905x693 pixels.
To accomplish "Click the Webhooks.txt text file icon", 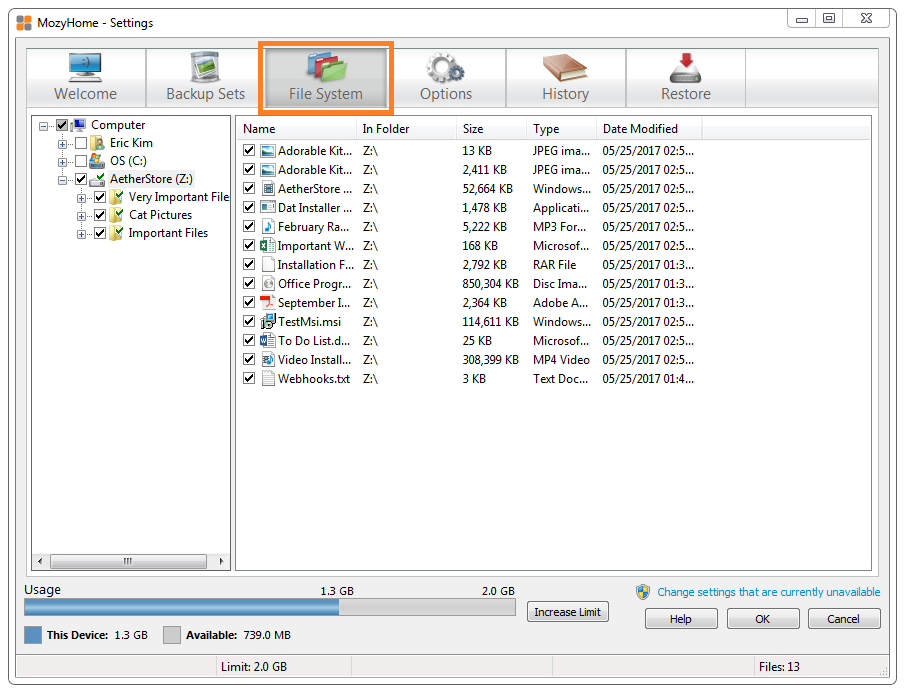I will 268,379.
